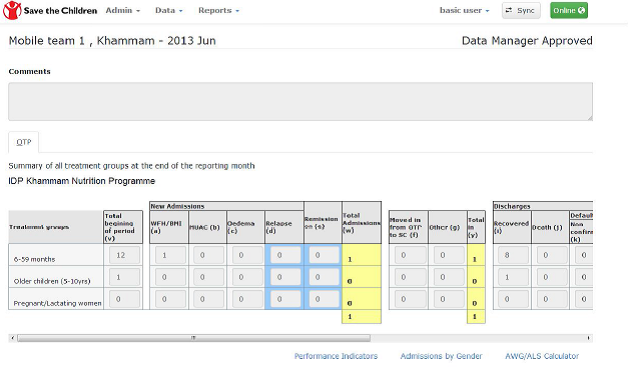Click the Comments text area
This screenshot has height=391, width=628.
click(300, 101)
